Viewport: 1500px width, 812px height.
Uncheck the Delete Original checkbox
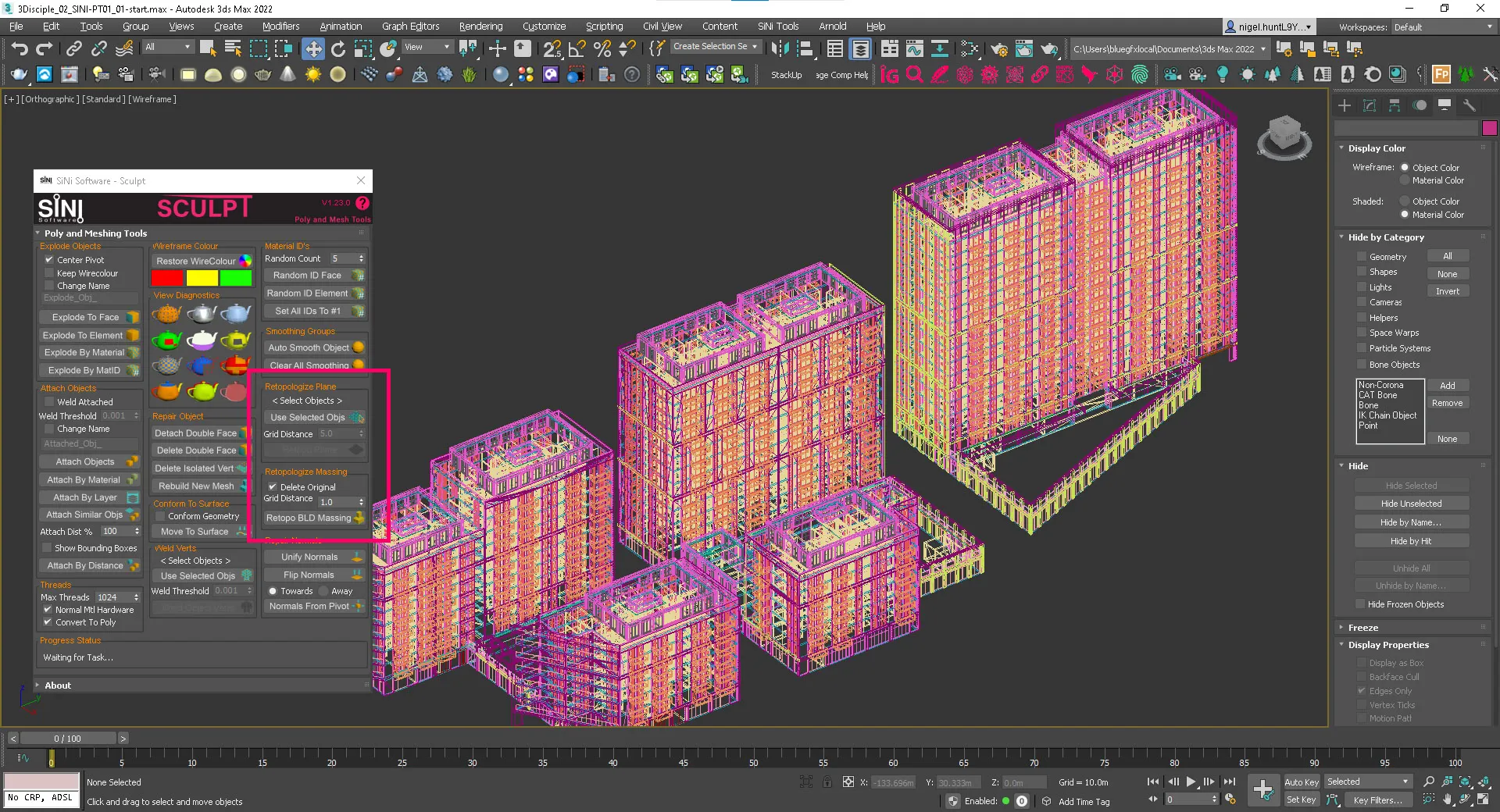(x=273, y=487)
